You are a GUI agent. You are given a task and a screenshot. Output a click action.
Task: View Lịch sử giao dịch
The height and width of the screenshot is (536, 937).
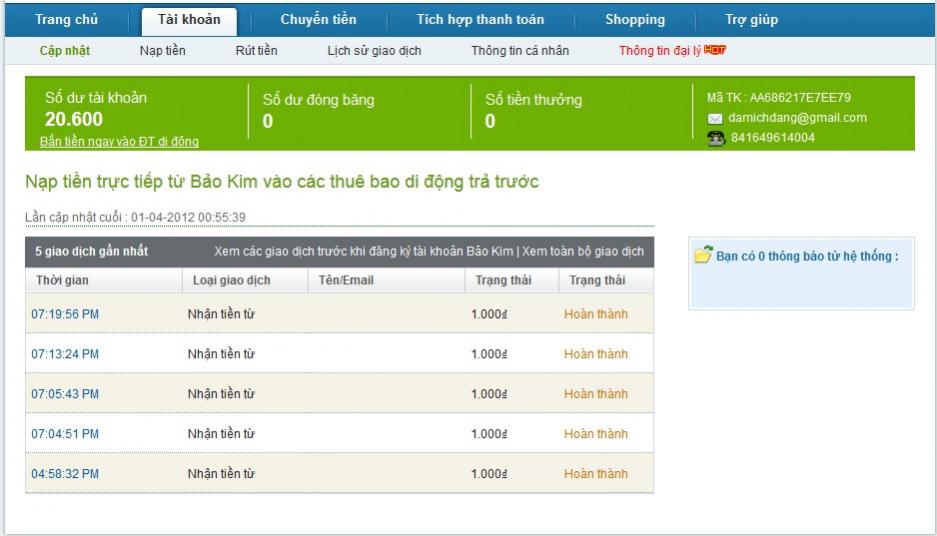click(374, 51)
